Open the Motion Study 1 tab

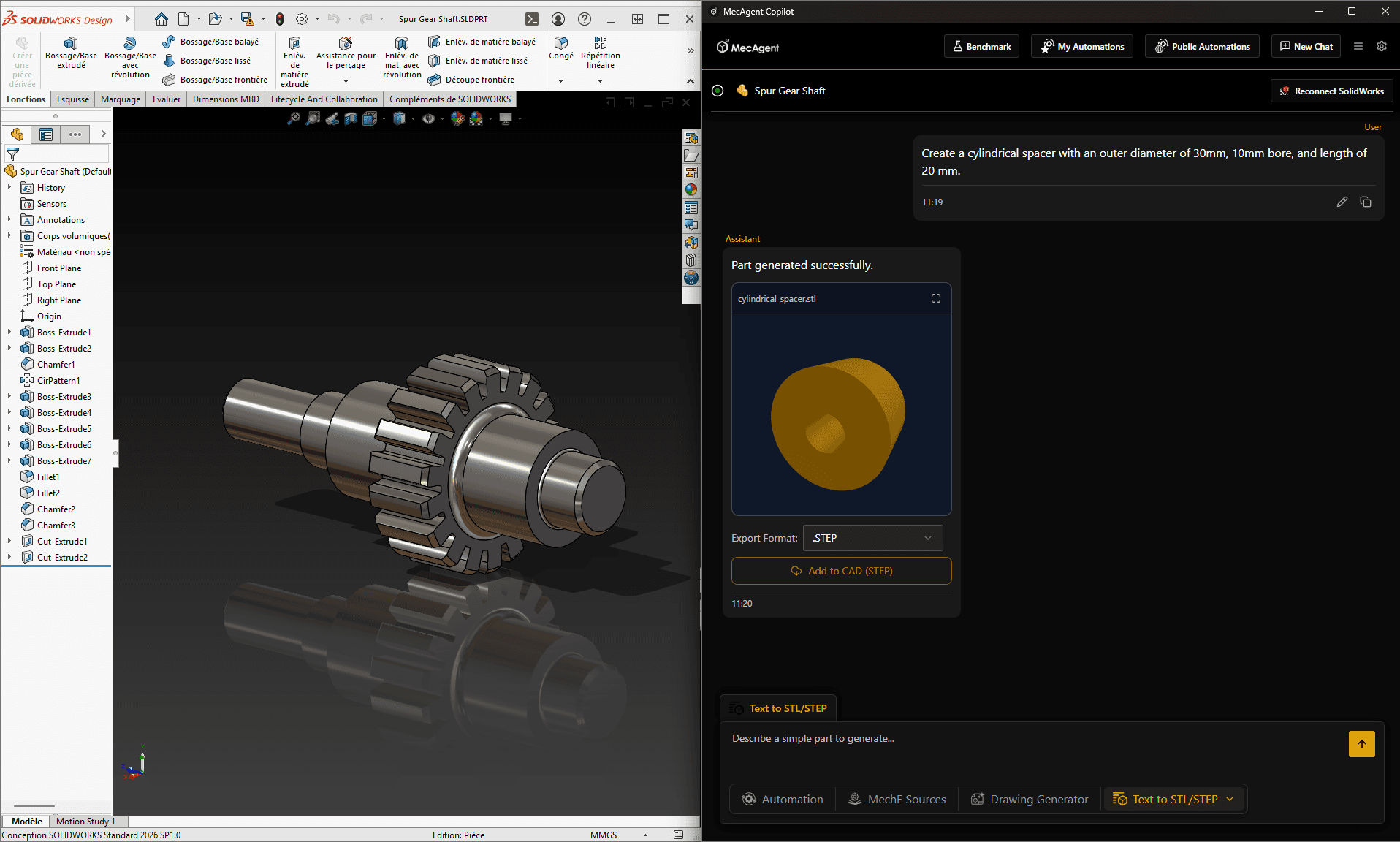pyautogui.click(x=85, y=822)
